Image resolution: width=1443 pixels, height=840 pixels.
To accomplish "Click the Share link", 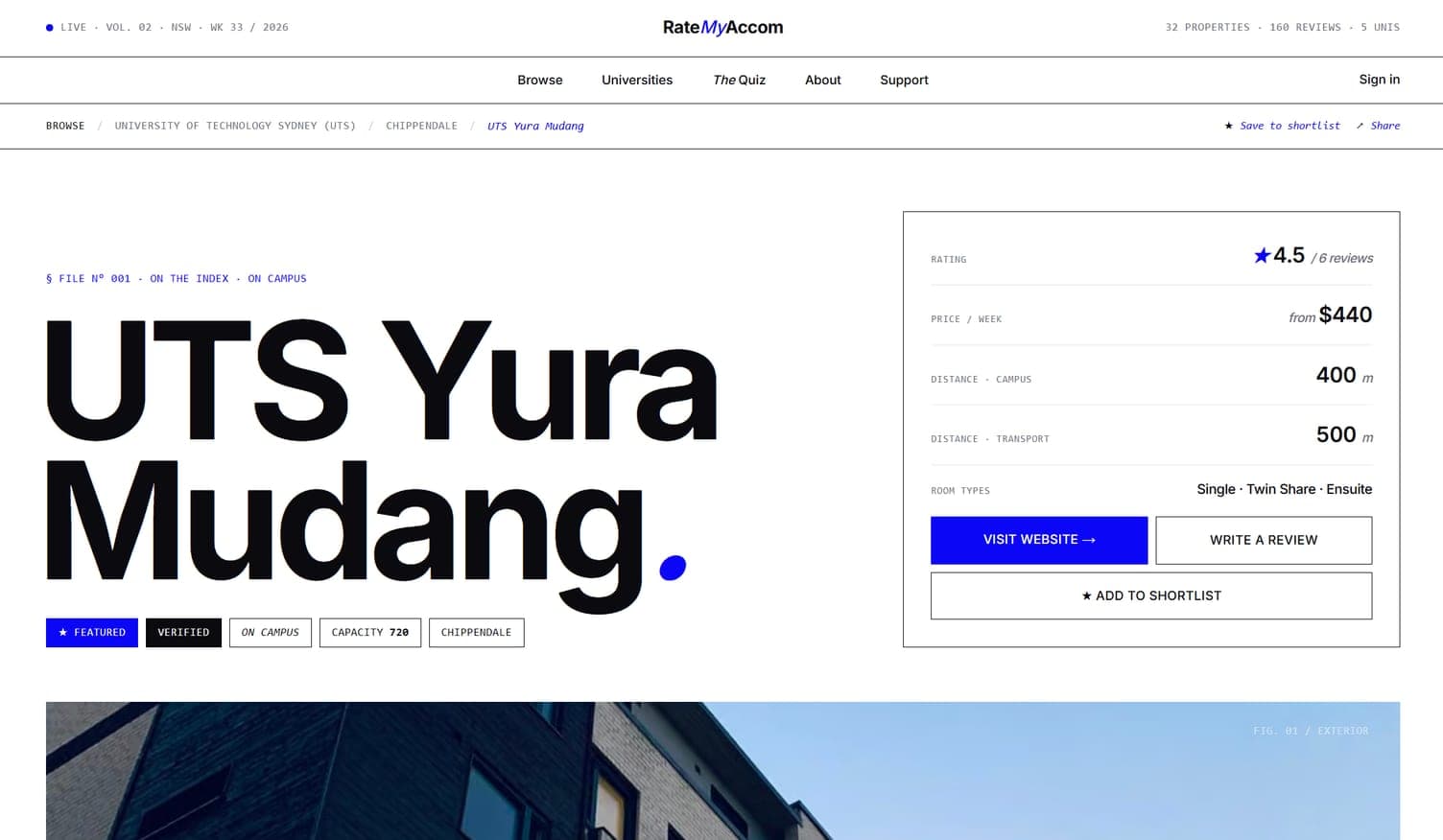I will pos(1378,126).
